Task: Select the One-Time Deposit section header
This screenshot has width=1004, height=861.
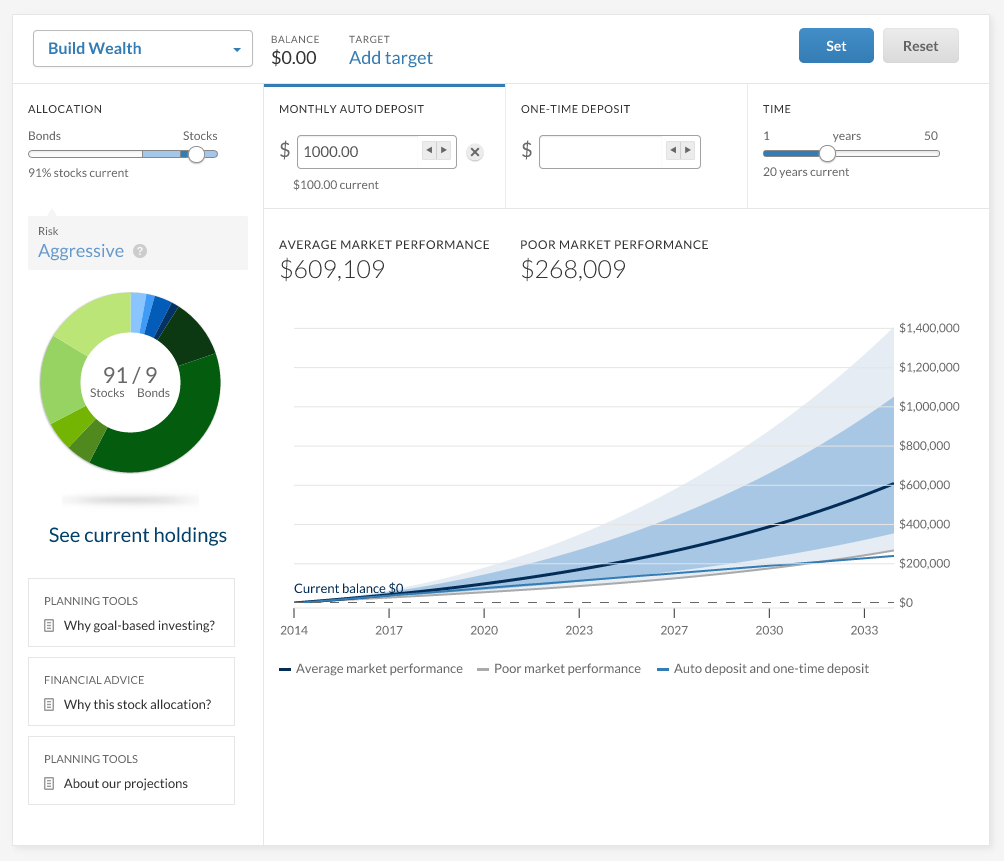Action: (575, 109)
